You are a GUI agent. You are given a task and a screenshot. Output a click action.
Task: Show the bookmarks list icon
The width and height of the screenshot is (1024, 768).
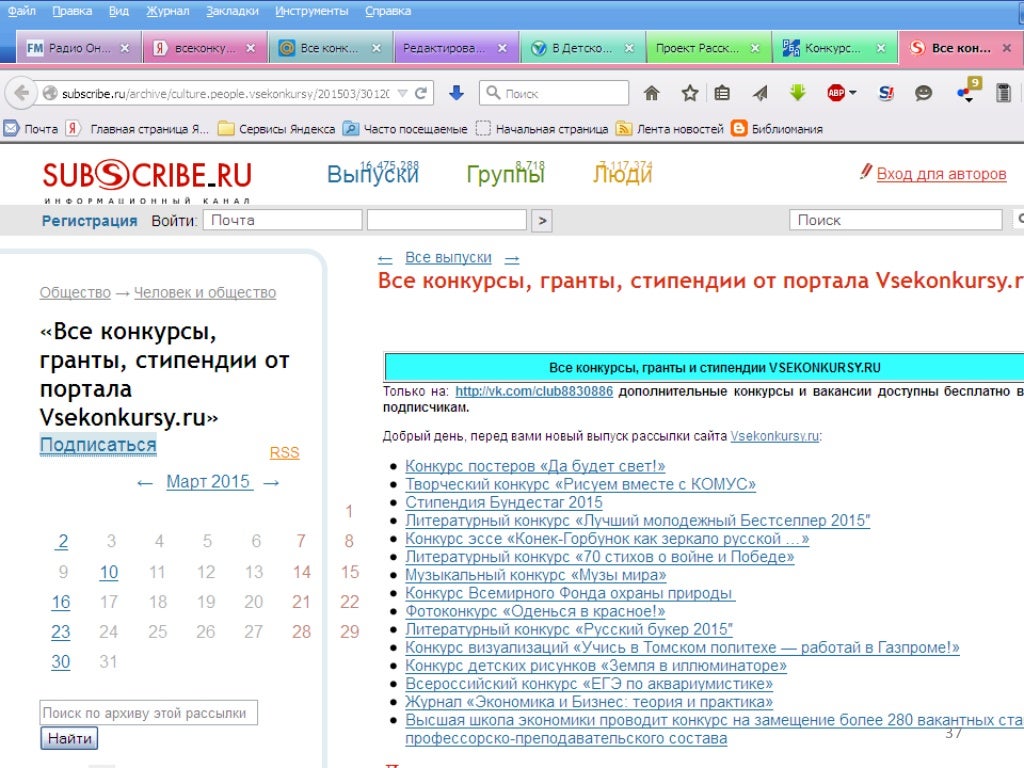point(722,93)
